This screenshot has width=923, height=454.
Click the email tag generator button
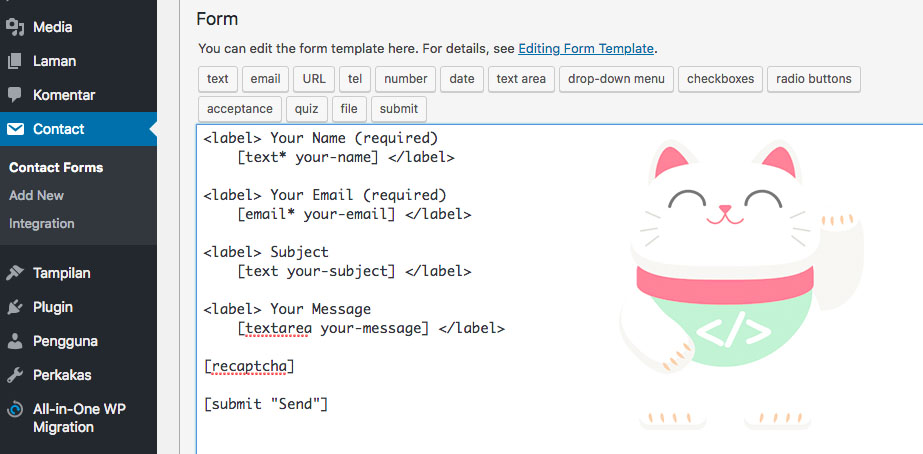(265, 79)
